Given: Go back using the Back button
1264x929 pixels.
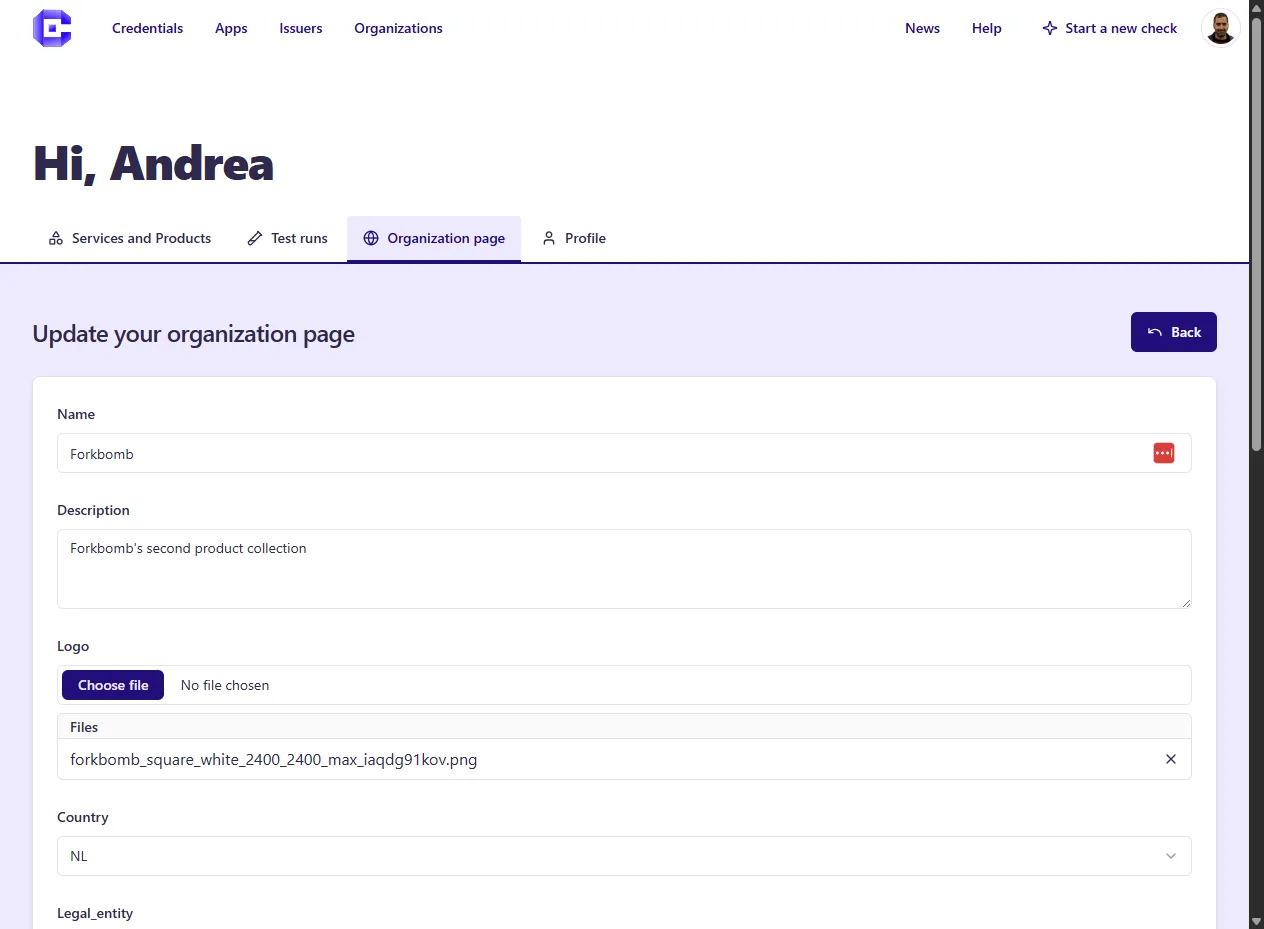Looking at the screenshot, I should 1174,332.
